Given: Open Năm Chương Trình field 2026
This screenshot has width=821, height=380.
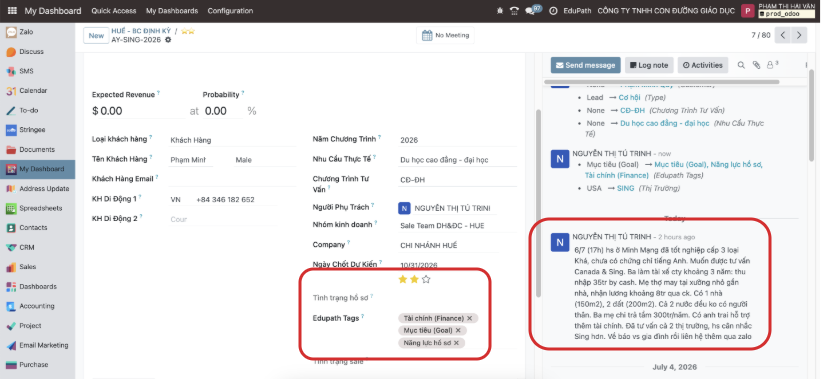Looking at the screenshot, I should pos(457,140).
